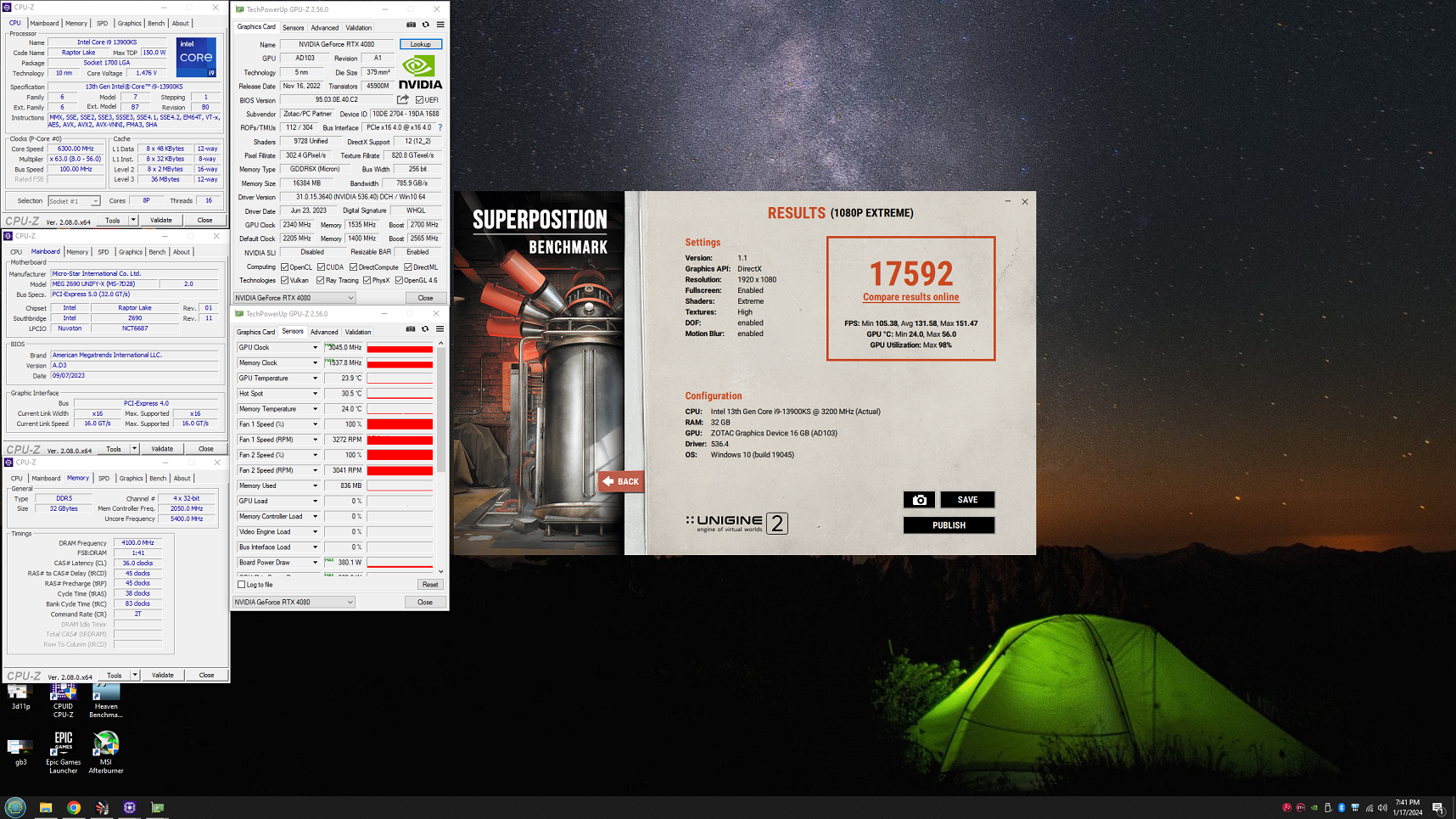
Task: Open GPU selector dropdown in GPU-Z Graphics Card window
Action: 294,298
